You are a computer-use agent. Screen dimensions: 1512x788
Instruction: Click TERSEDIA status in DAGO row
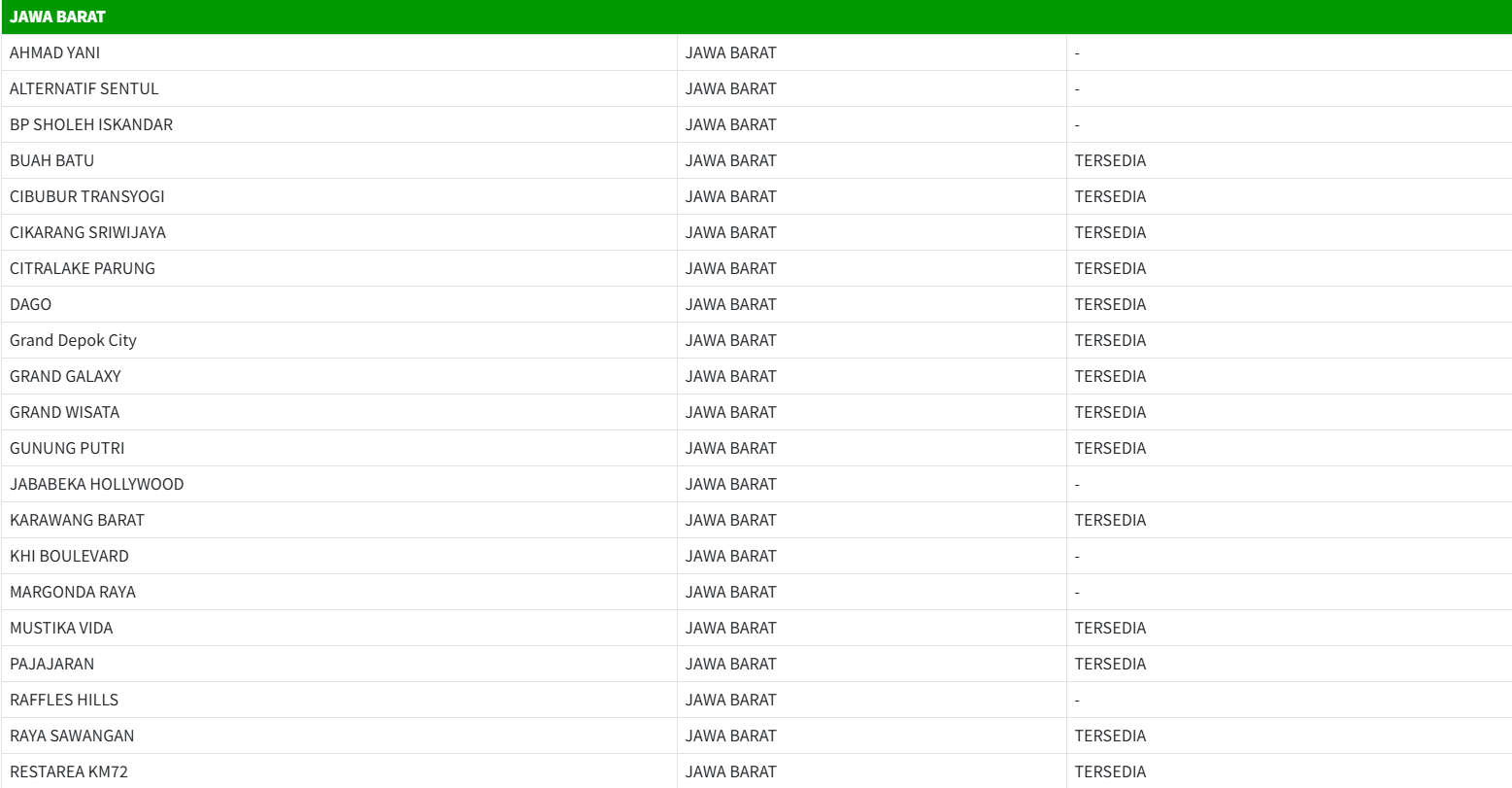point(1110,304)
